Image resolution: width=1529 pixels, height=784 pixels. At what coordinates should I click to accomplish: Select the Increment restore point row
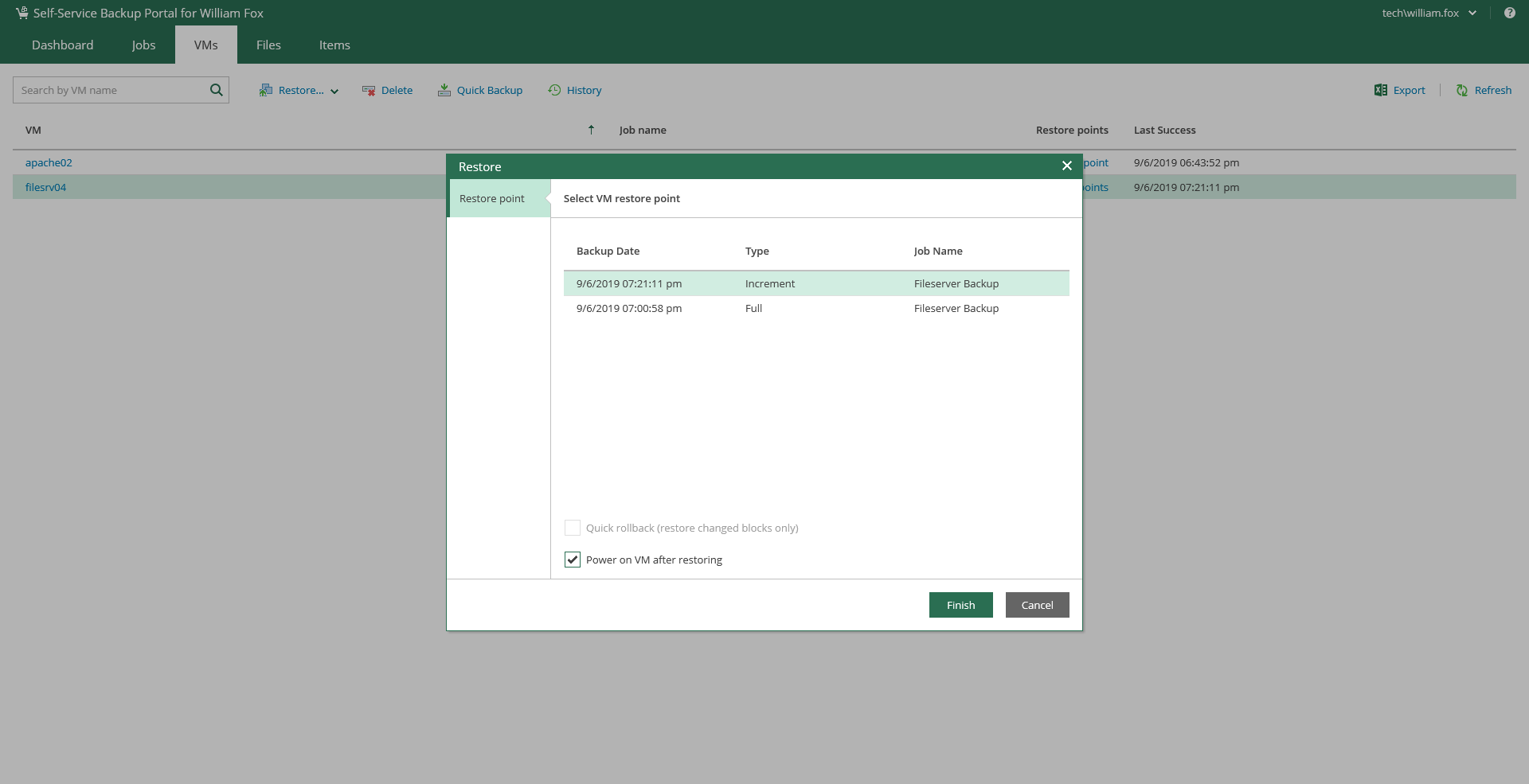[816, 283]
